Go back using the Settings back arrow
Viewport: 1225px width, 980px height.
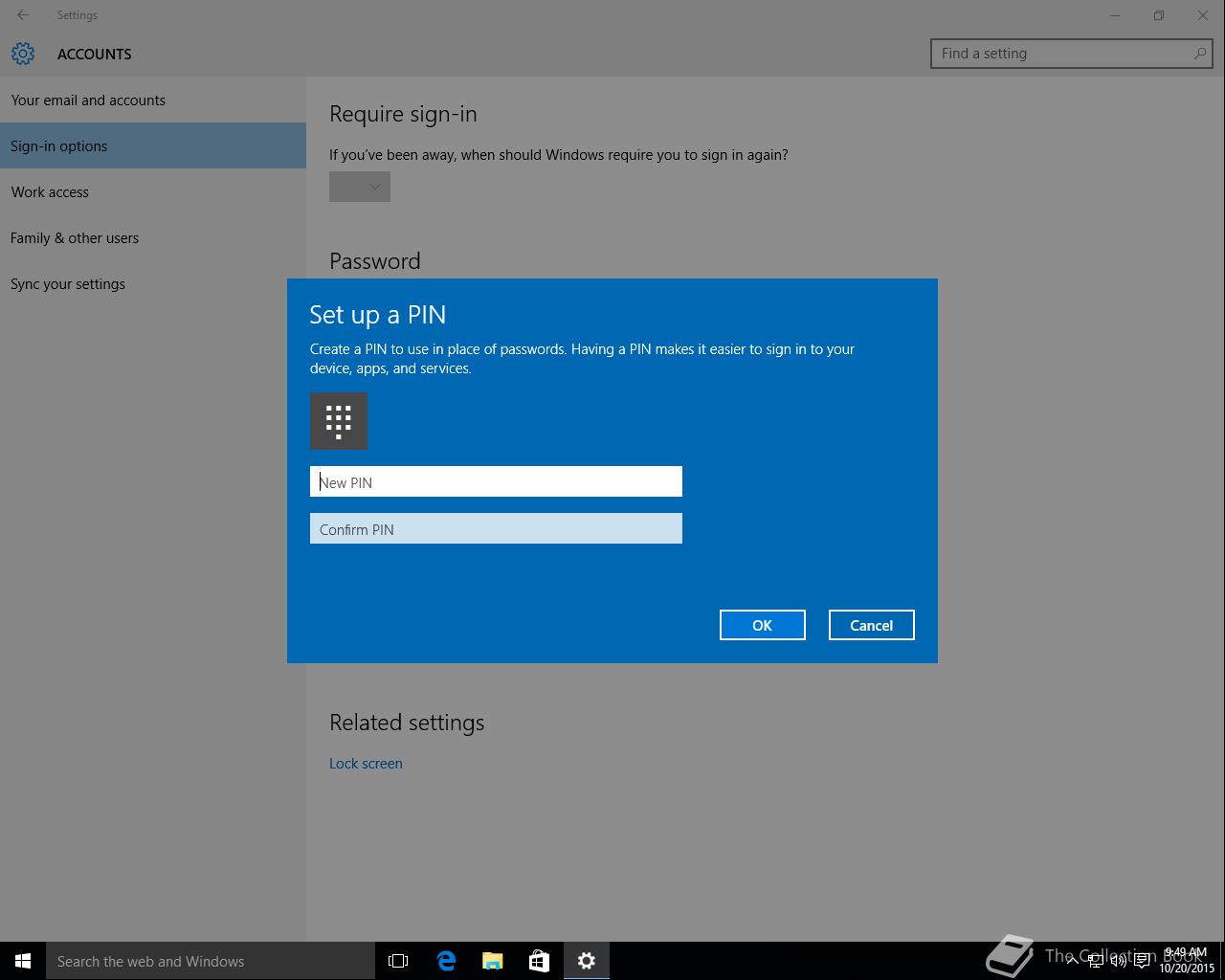pyautogui.click(x=23, y=15)
